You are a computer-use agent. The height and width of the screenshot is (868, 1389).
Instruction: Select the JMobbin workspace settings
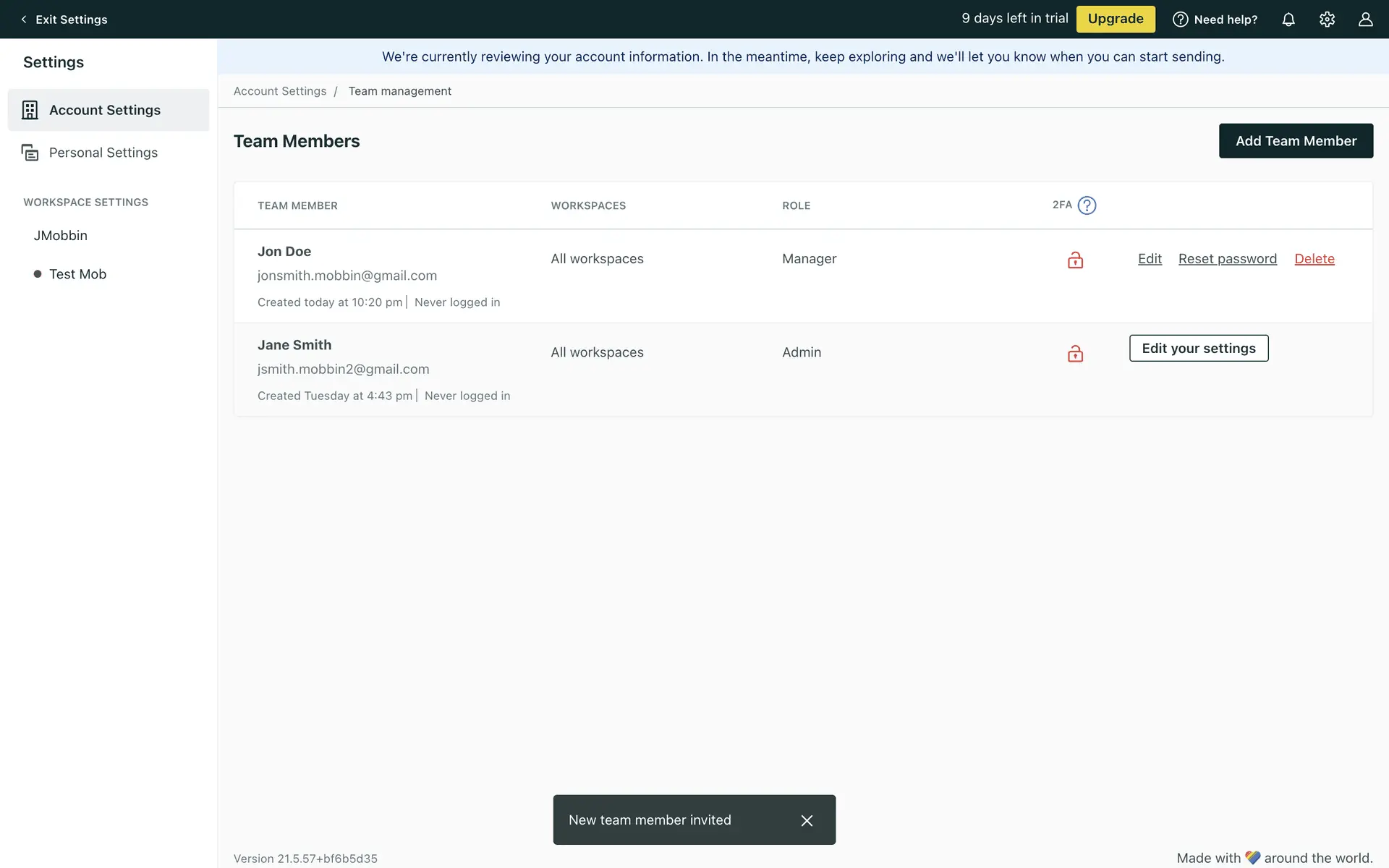tap(61, 236)
